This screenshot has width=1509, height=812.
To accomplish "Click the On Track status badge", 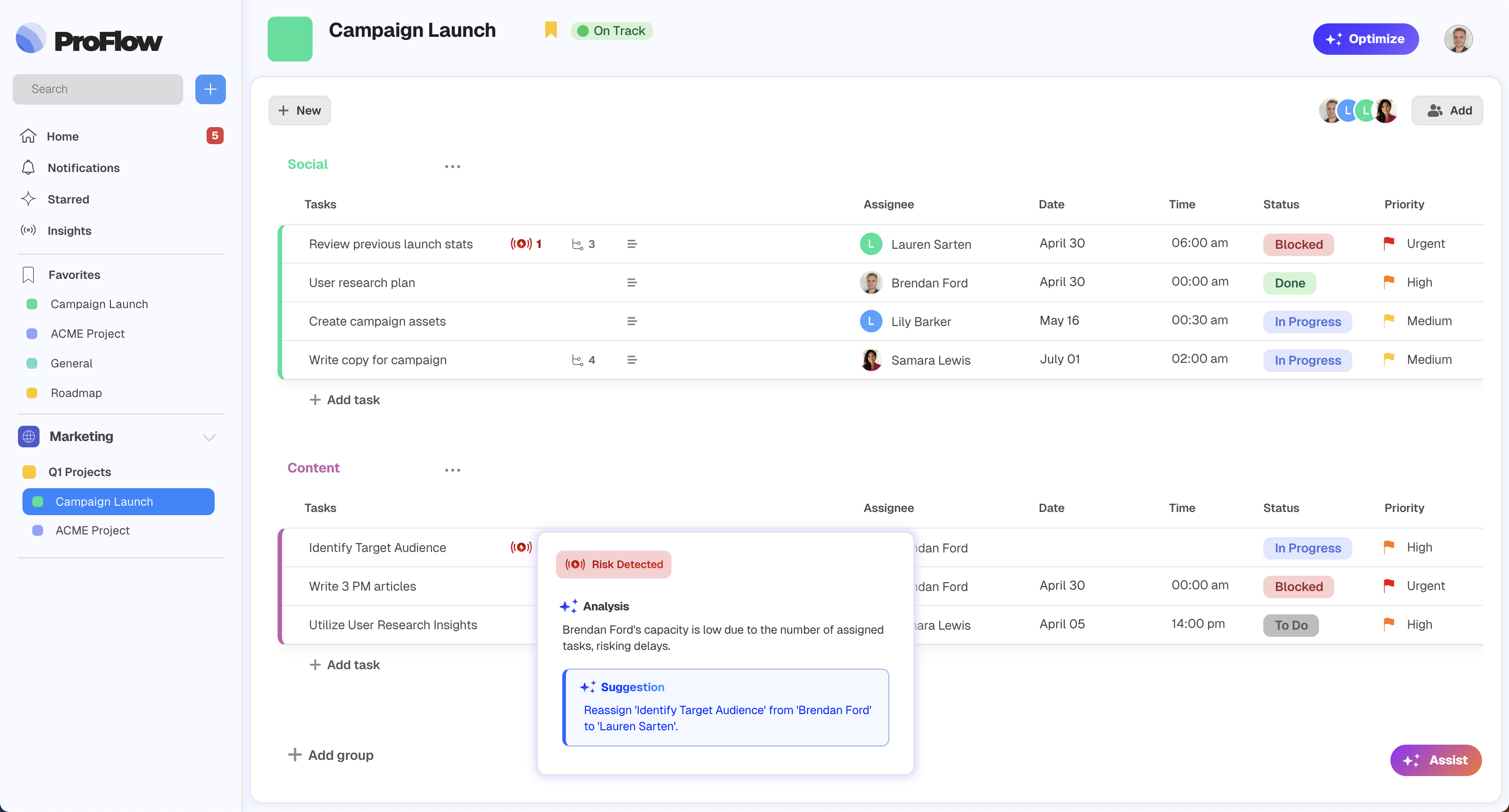I will tap(612, 31).
